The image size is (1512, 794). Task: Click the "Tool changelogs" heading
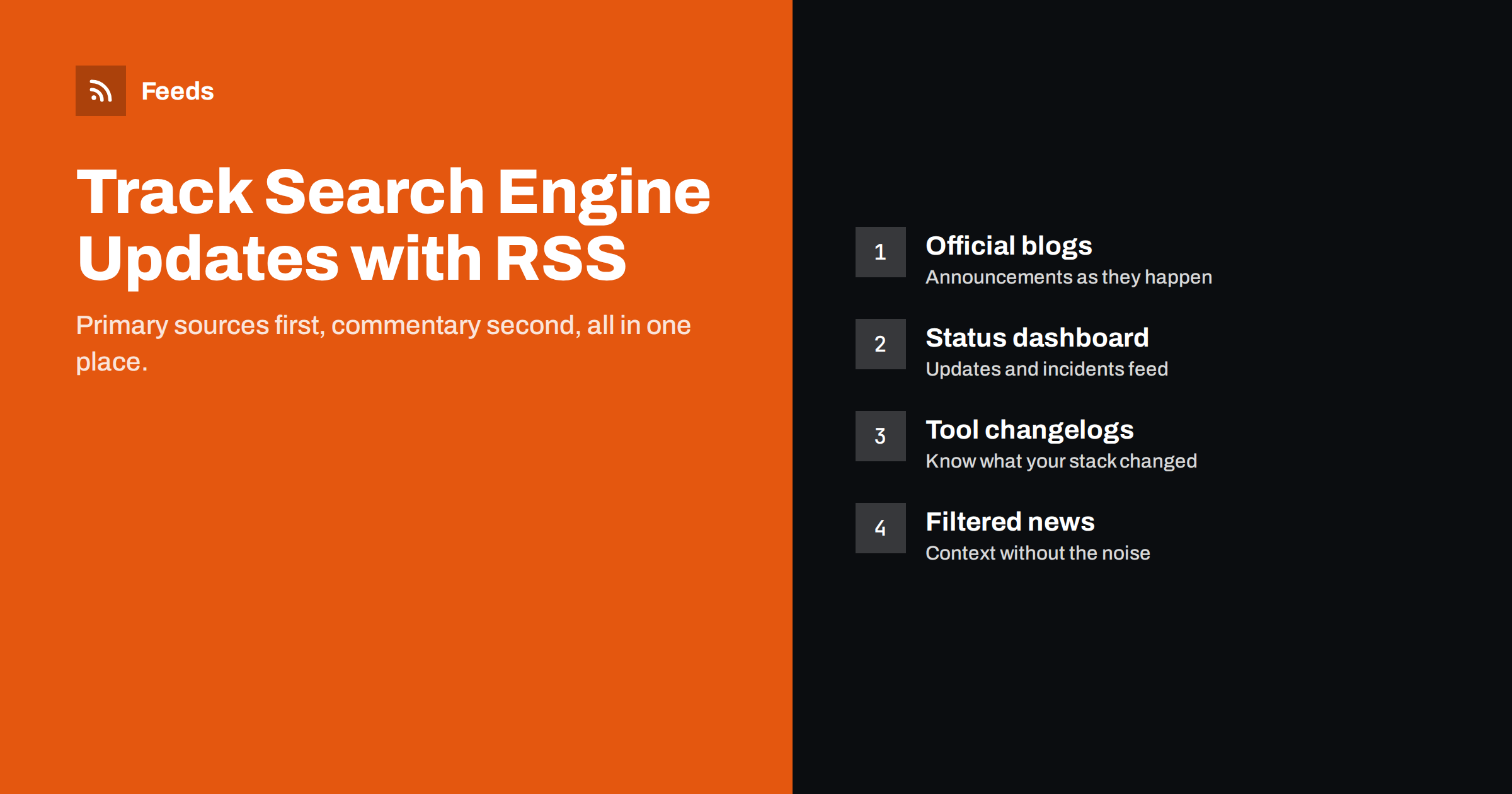tap(1029, 430)
